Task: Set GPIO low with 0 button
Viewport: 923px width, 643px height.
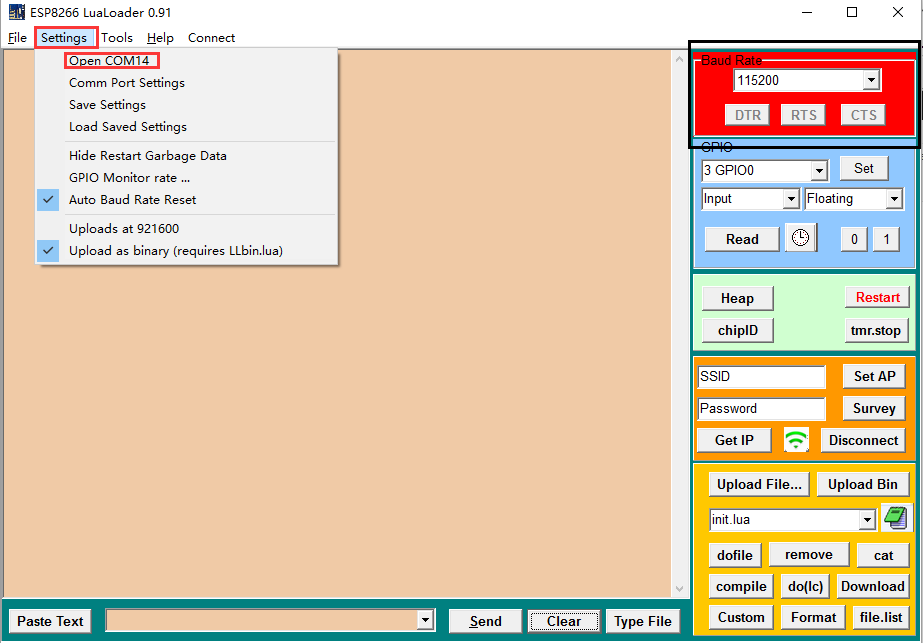Action: click(x=854, y=239)
